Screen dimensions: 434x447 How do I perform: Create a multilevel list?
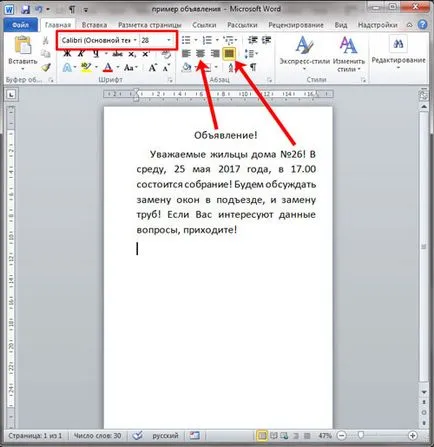click(229, 40)
